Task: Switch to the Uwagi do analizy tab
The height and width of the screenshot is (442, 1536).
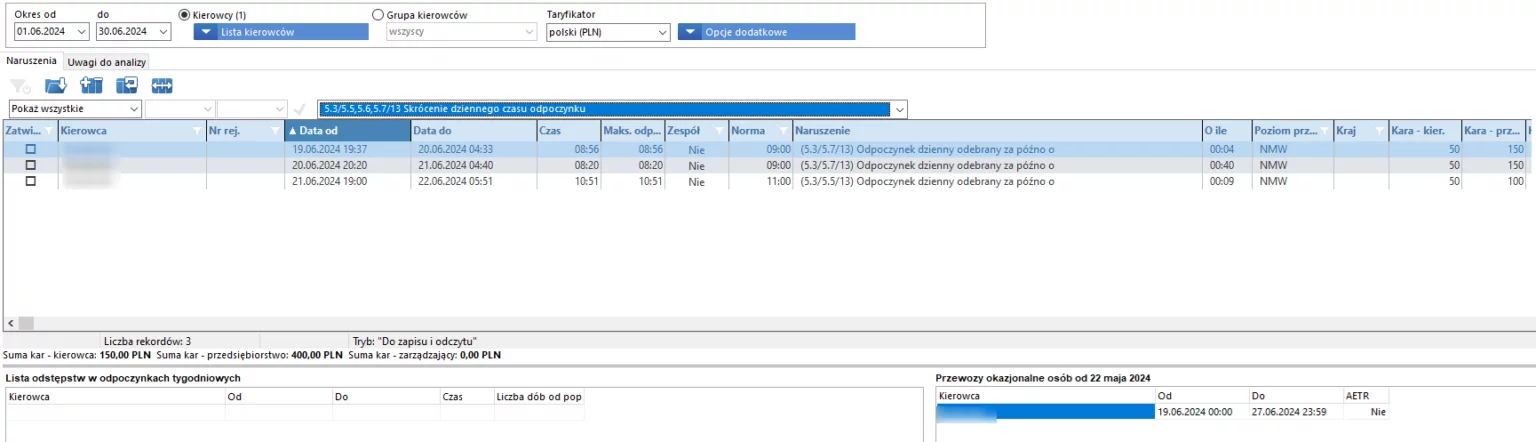Action: pos(107,62)
